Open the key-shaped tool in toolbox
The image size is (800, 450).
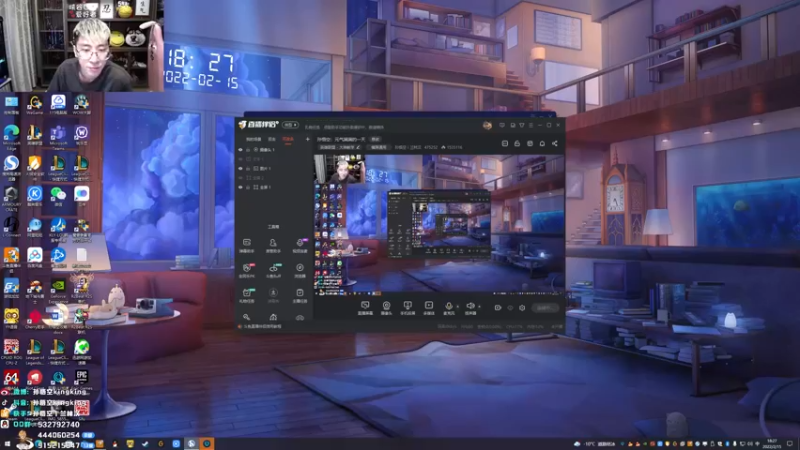tap(246, 317)
